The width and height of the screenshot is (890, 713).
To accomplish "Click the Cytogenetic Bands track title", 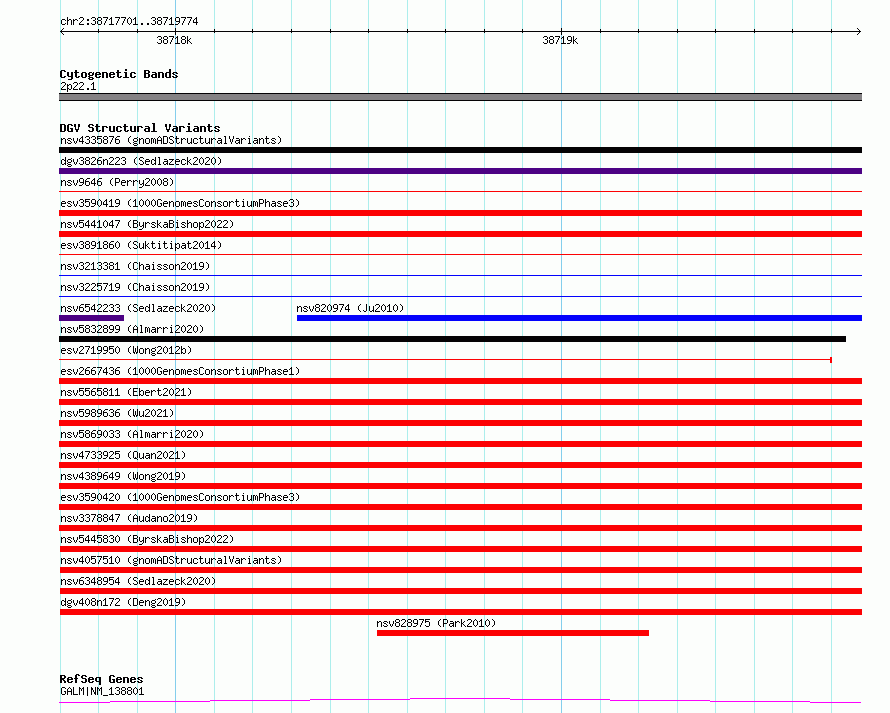I will click(x=119, y=74).
